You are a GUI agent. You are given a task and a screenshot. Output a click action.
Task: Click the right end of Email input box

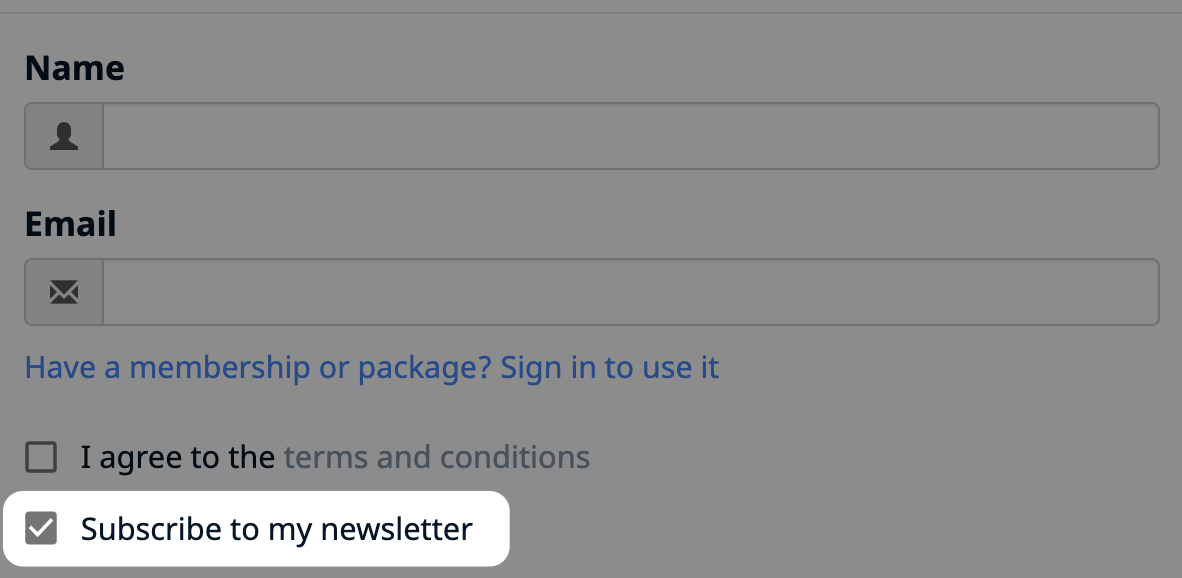coord(1131,292)
